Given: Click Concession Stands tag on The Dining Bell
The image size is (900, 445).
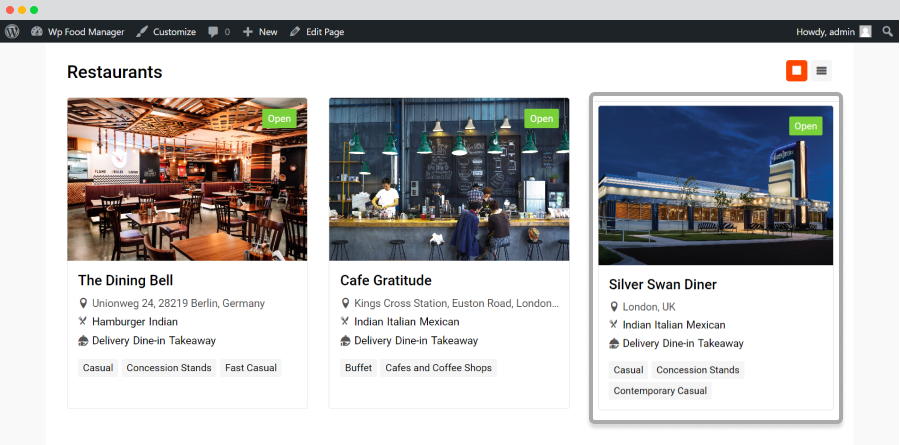Looking at the screenshot, I should click(169, 368).
